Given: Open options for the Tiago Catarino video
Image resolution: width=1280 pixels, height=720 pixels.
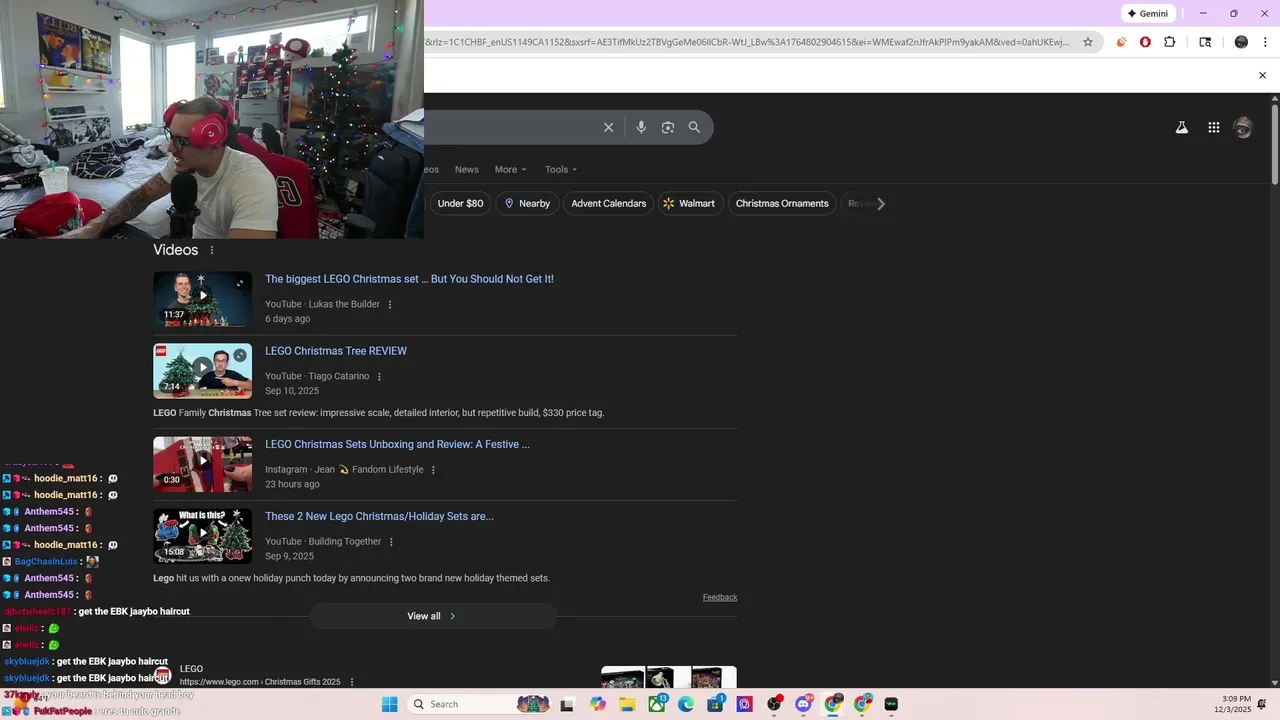Looking at the screenshot, I should (379, 376).
